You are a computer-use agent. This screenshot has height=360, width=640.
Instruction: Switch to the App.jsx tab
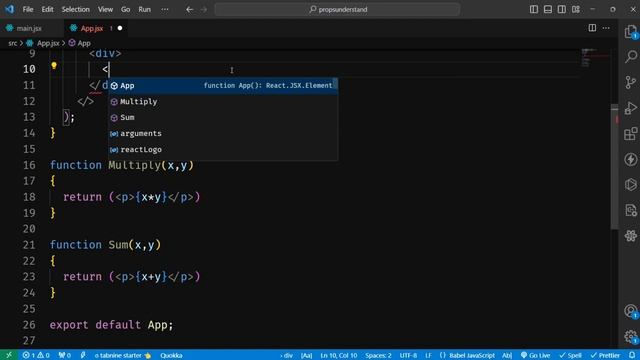click(x=92, y=28)
